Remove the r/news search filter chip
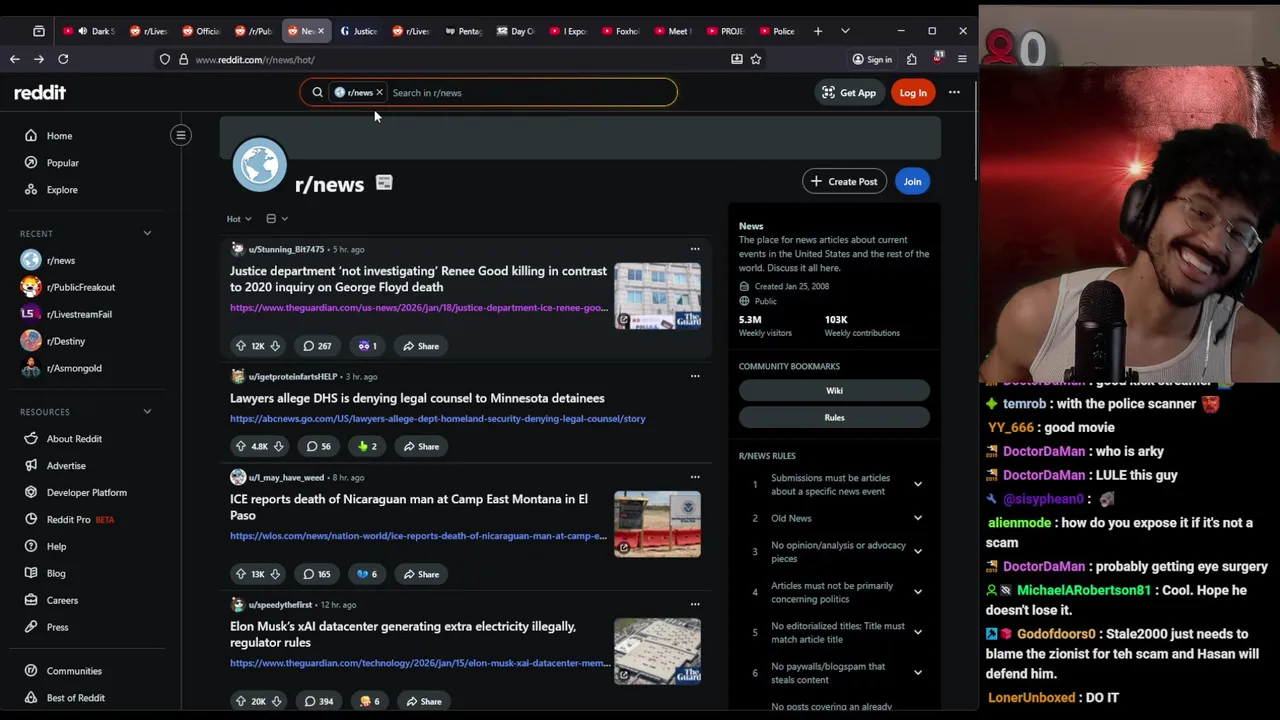The width and height of the screenshot is (1280, 720). 379,93
